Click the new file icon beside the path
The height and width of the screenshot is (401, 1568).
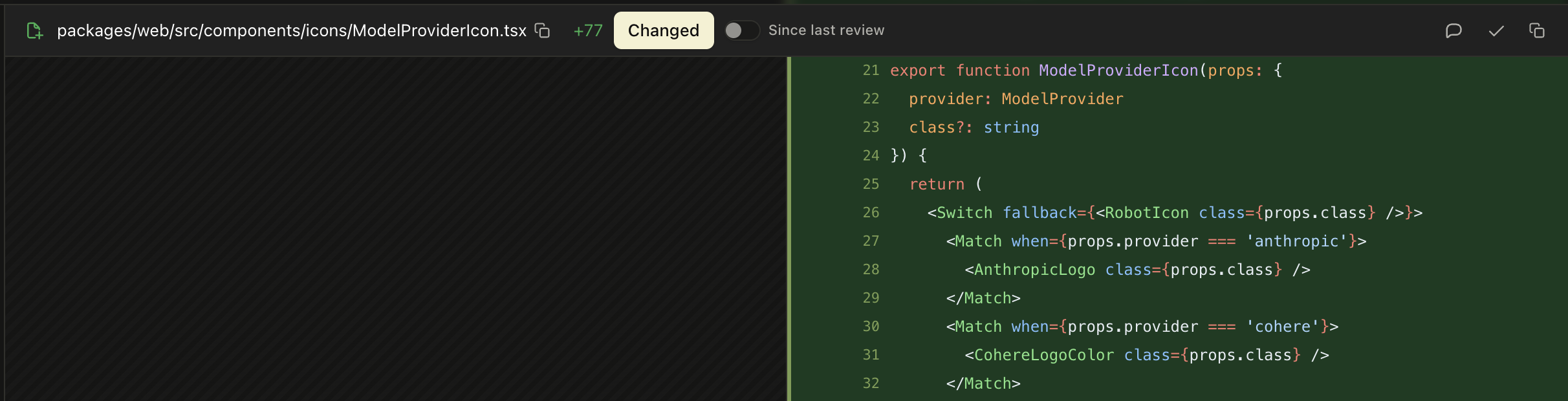[34, 30]
